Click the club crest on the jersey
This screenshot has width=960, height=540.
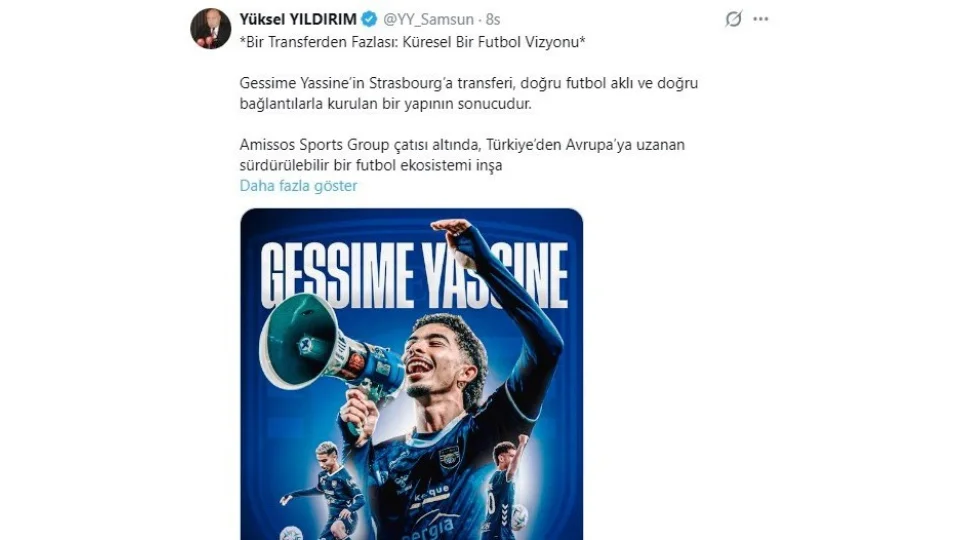[x=449, y=457]
